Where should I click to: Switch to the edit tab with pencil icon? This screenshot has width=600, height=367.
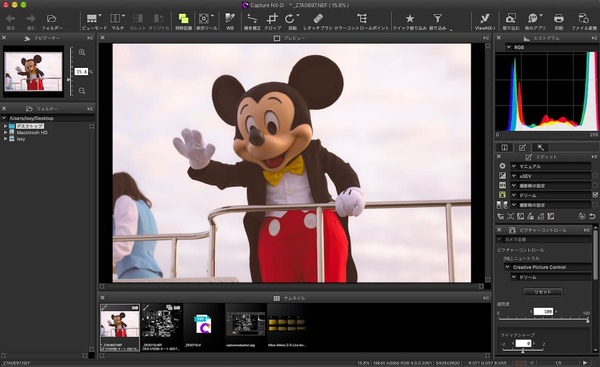(x=522, y=147)
